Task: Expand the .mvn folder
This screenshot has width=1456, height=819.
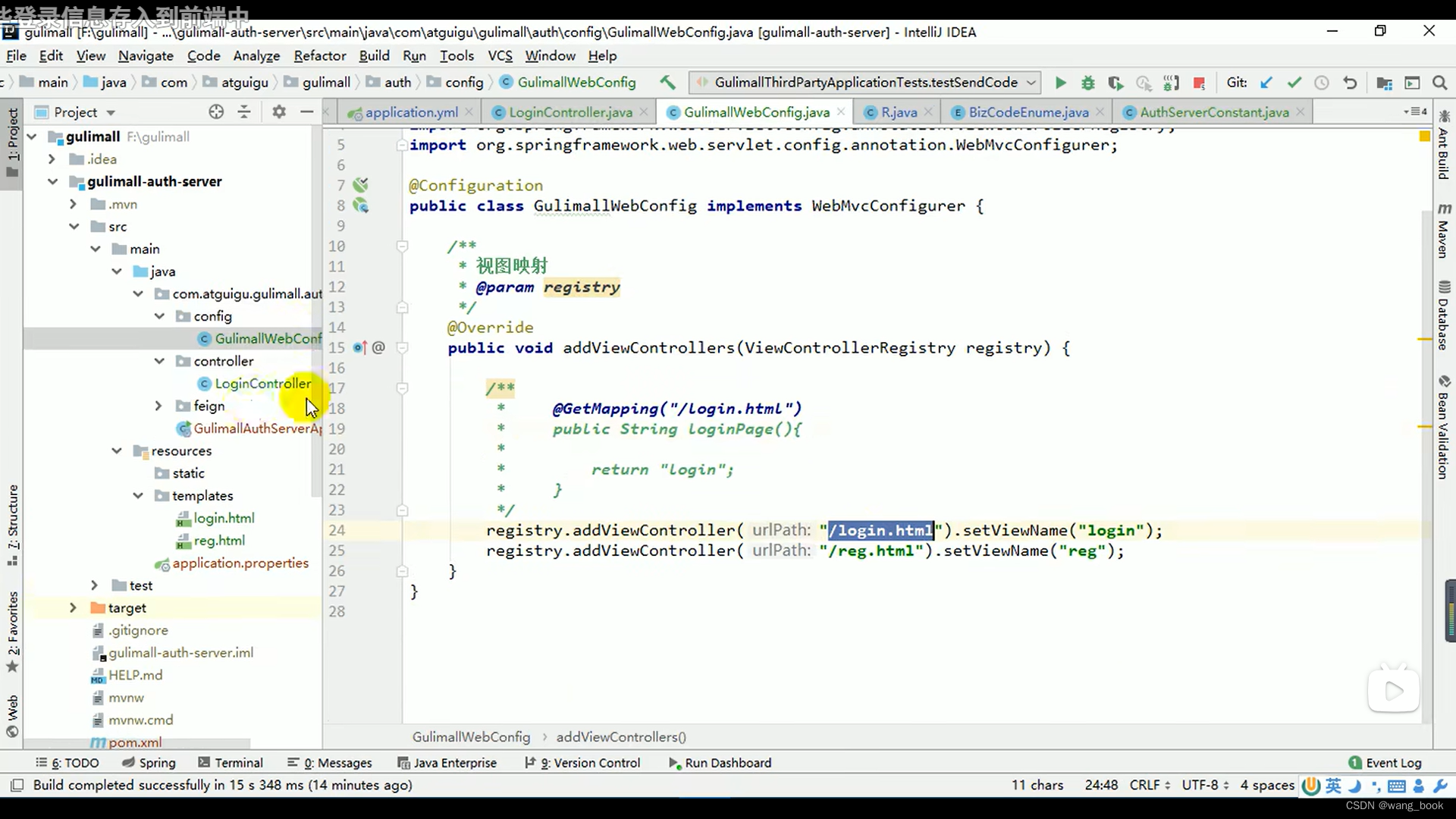Action: point(73,204)
